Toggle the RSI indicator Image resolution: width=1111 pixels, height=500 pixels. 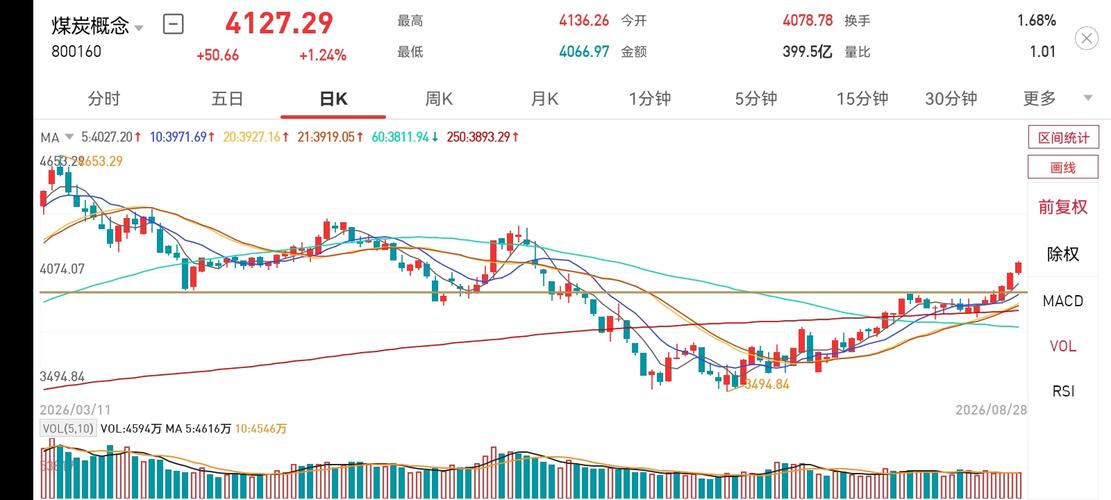pos(1063,391)
